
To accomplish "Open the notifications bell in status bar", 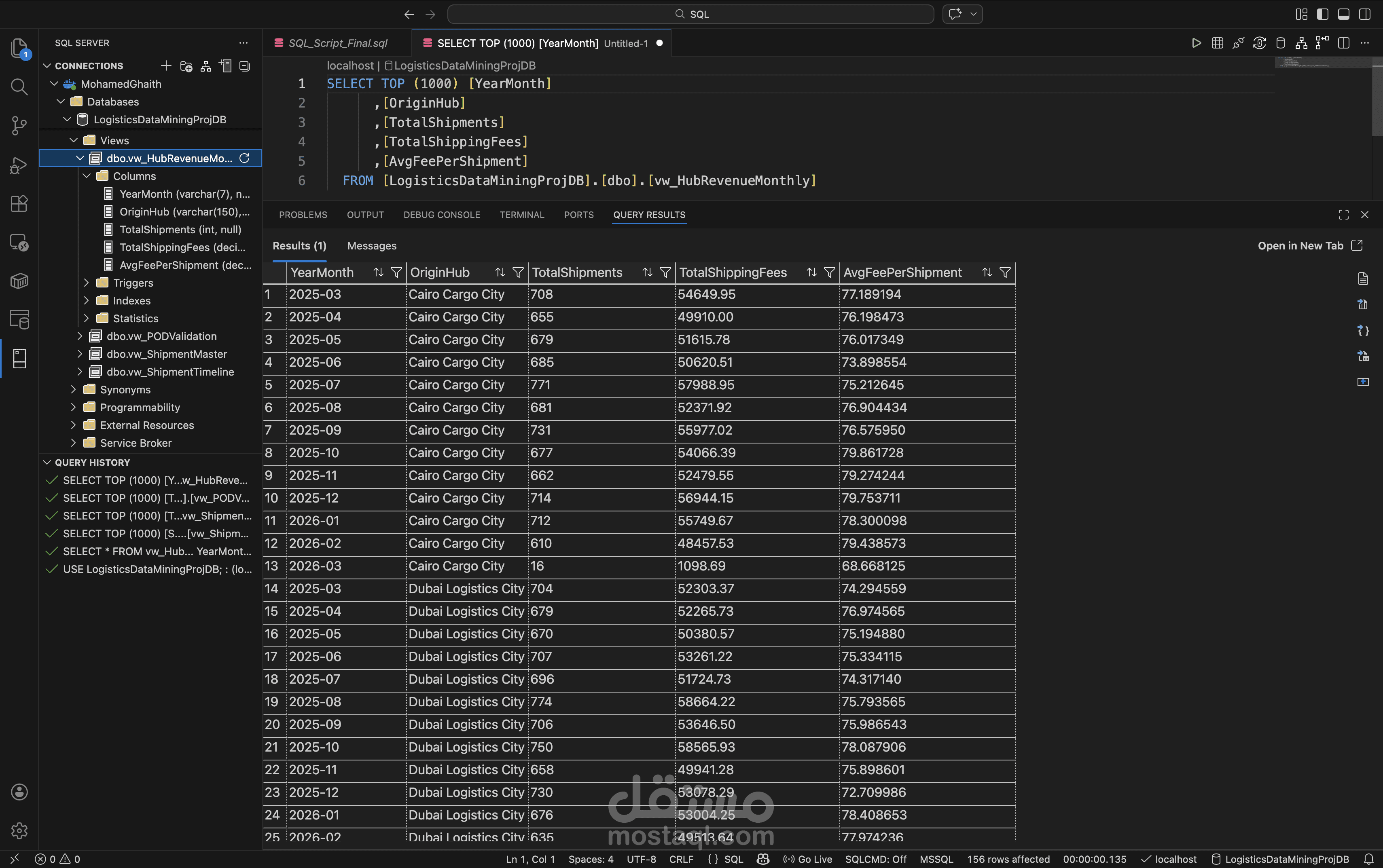I will tap(1369, 860).
